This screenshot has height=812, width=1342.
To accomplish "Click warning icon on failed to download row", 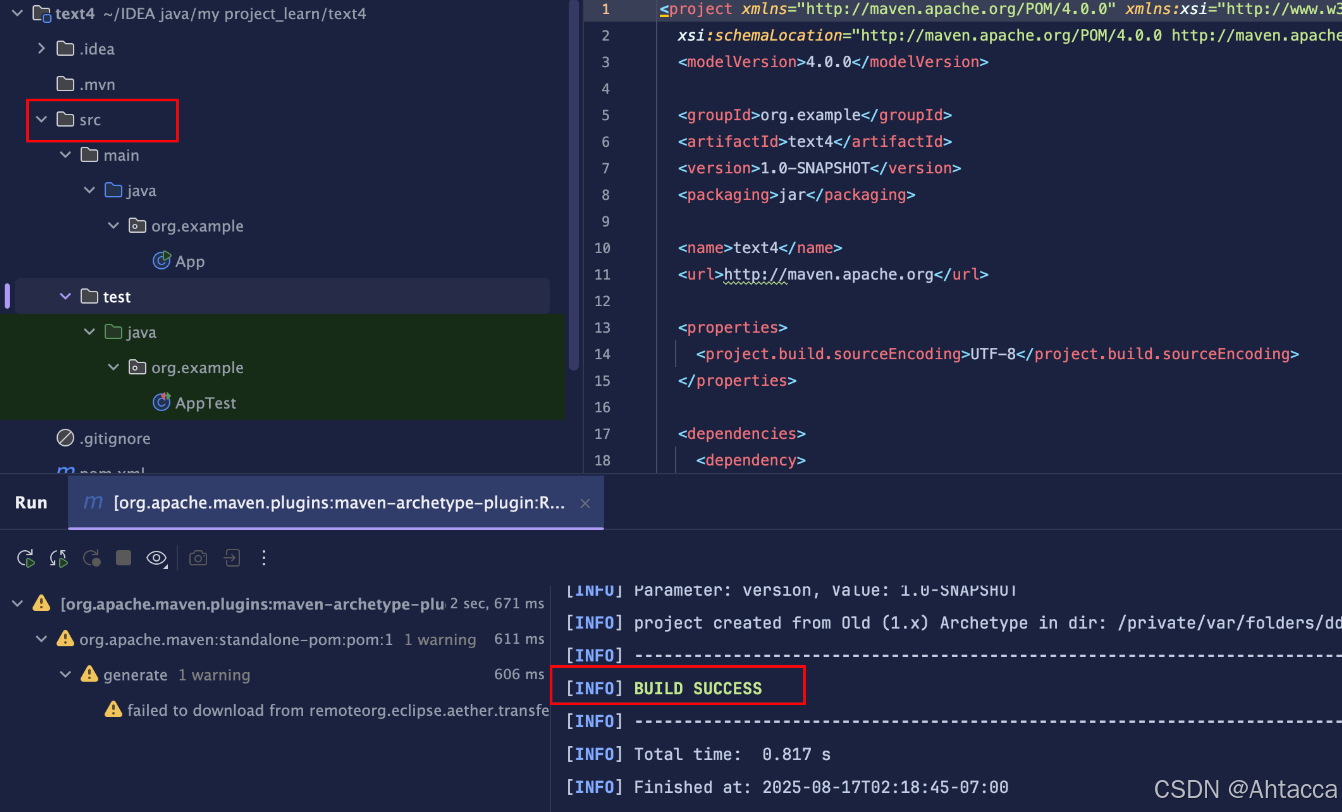I will click(x=113, y=709).
